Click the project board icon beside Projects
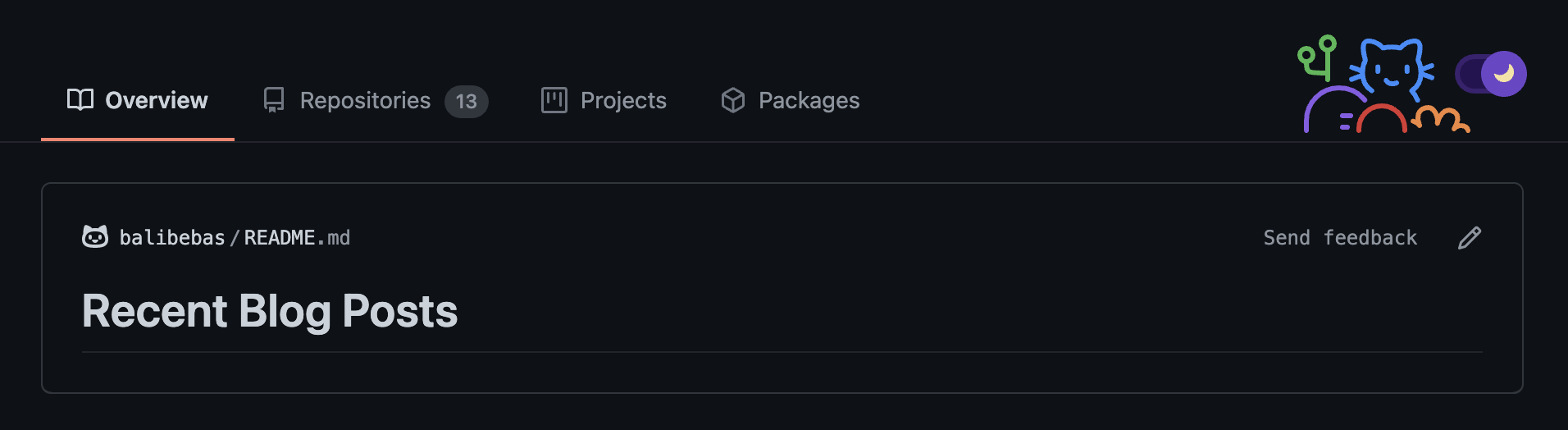The height and width of the screenshot is (430, 1568). (554, 100)
